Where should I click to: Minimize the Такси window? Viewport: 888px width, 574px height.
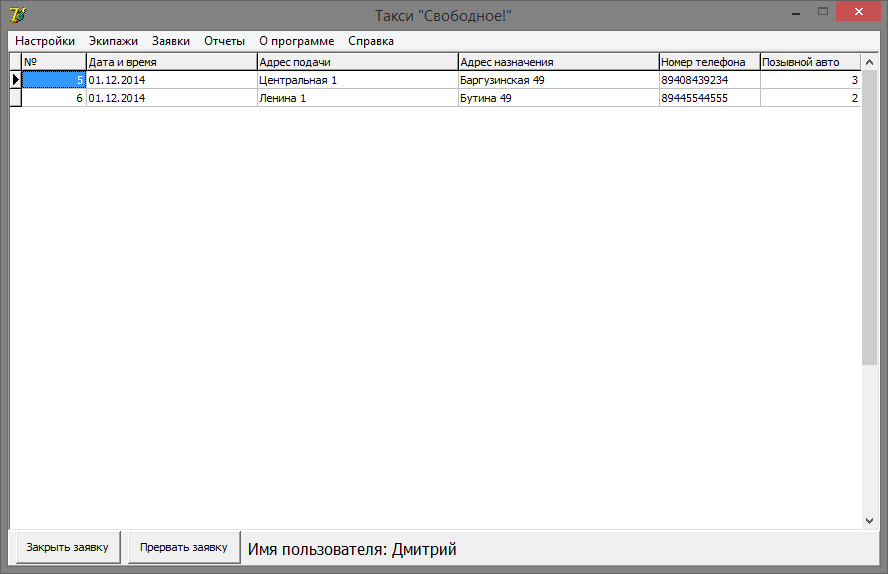click(x=796, y=12)
